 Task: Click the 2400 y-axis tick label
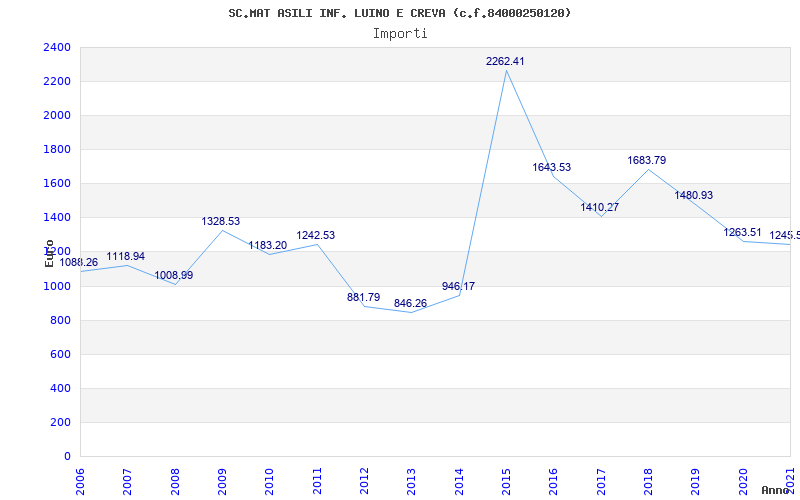click(x=57, y=47)
